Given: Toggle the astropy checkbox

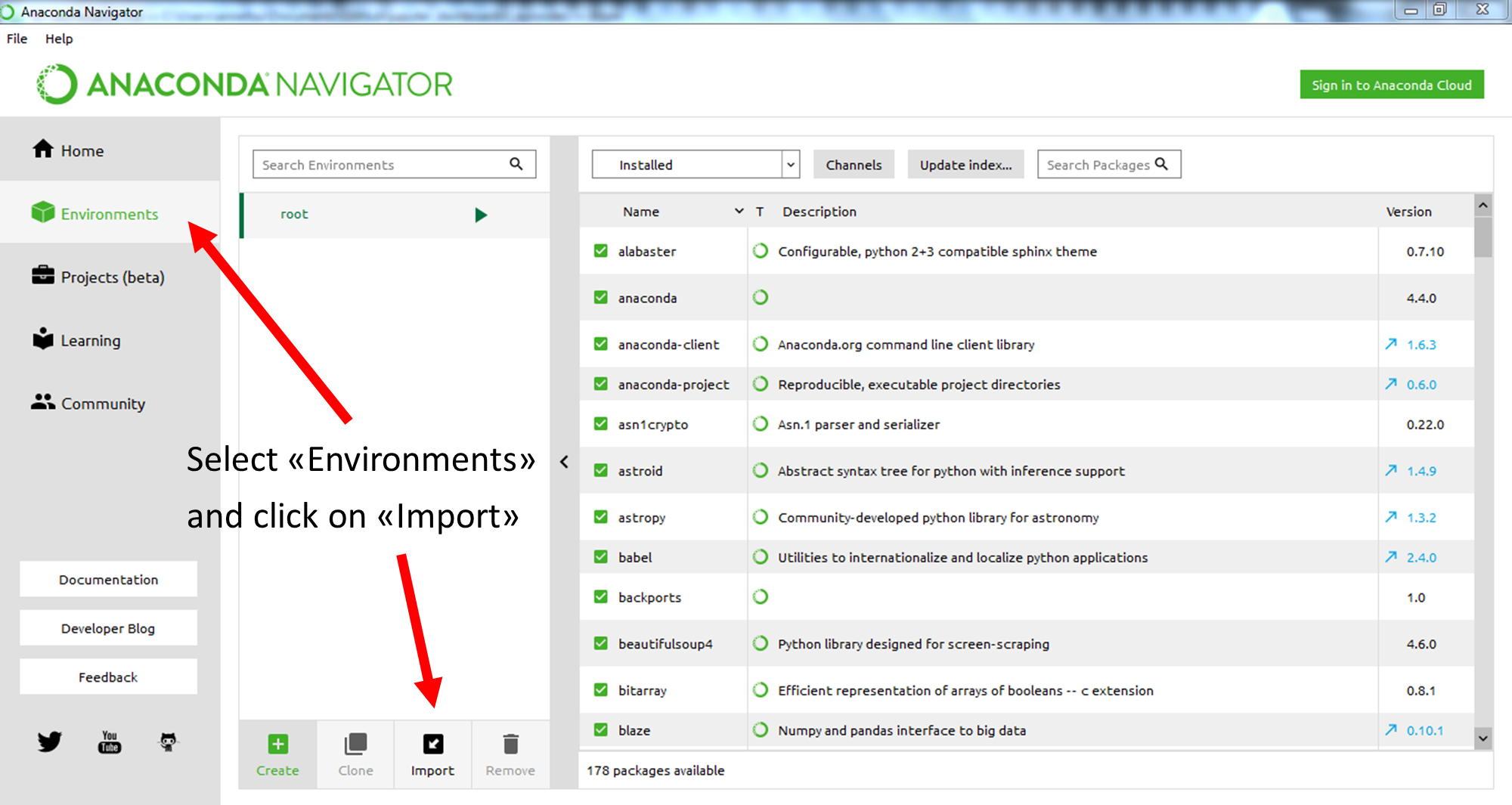Looking at the screenshot, I should pos(601,517).
